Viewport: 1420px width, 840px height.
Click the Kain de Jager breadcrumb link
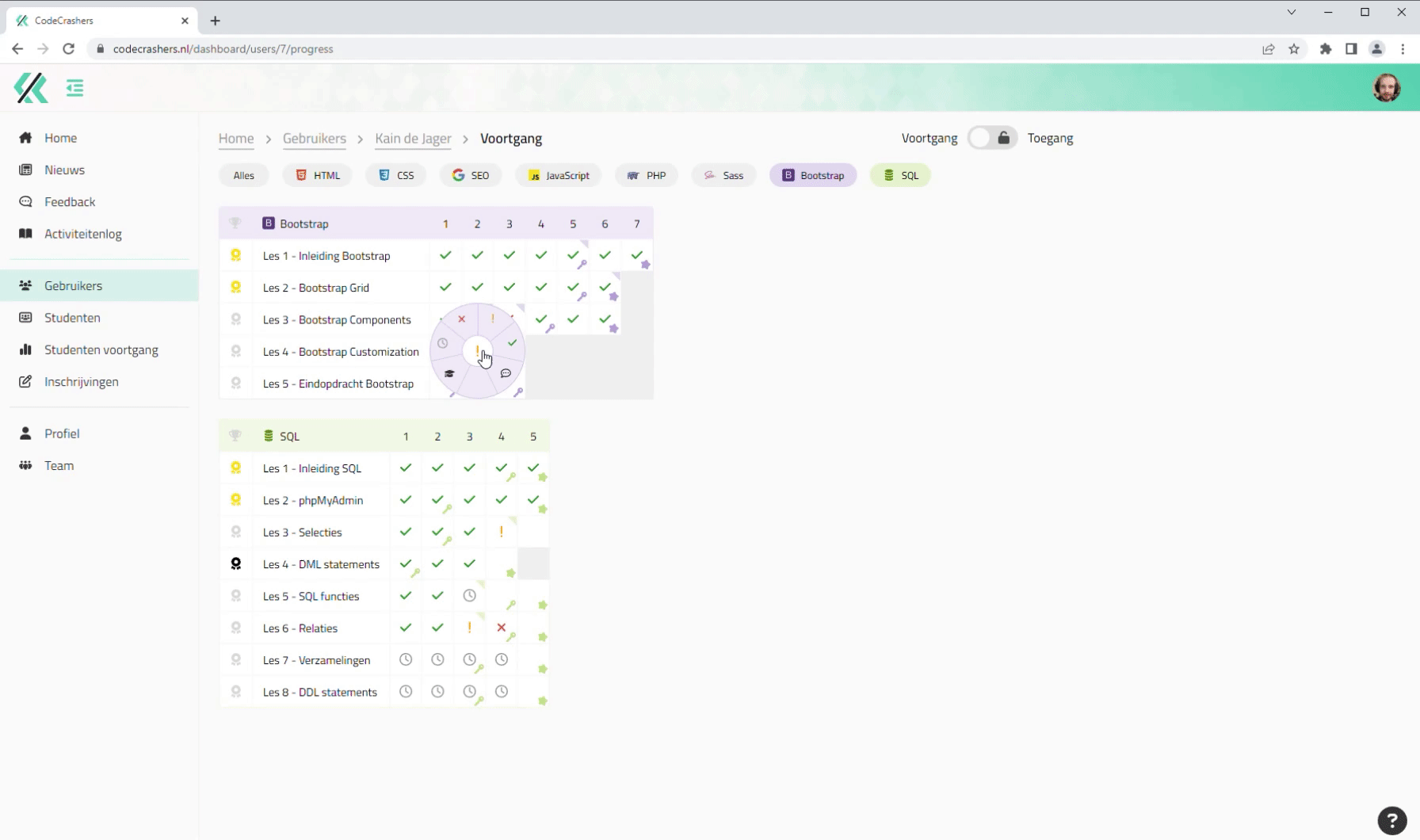413,139
